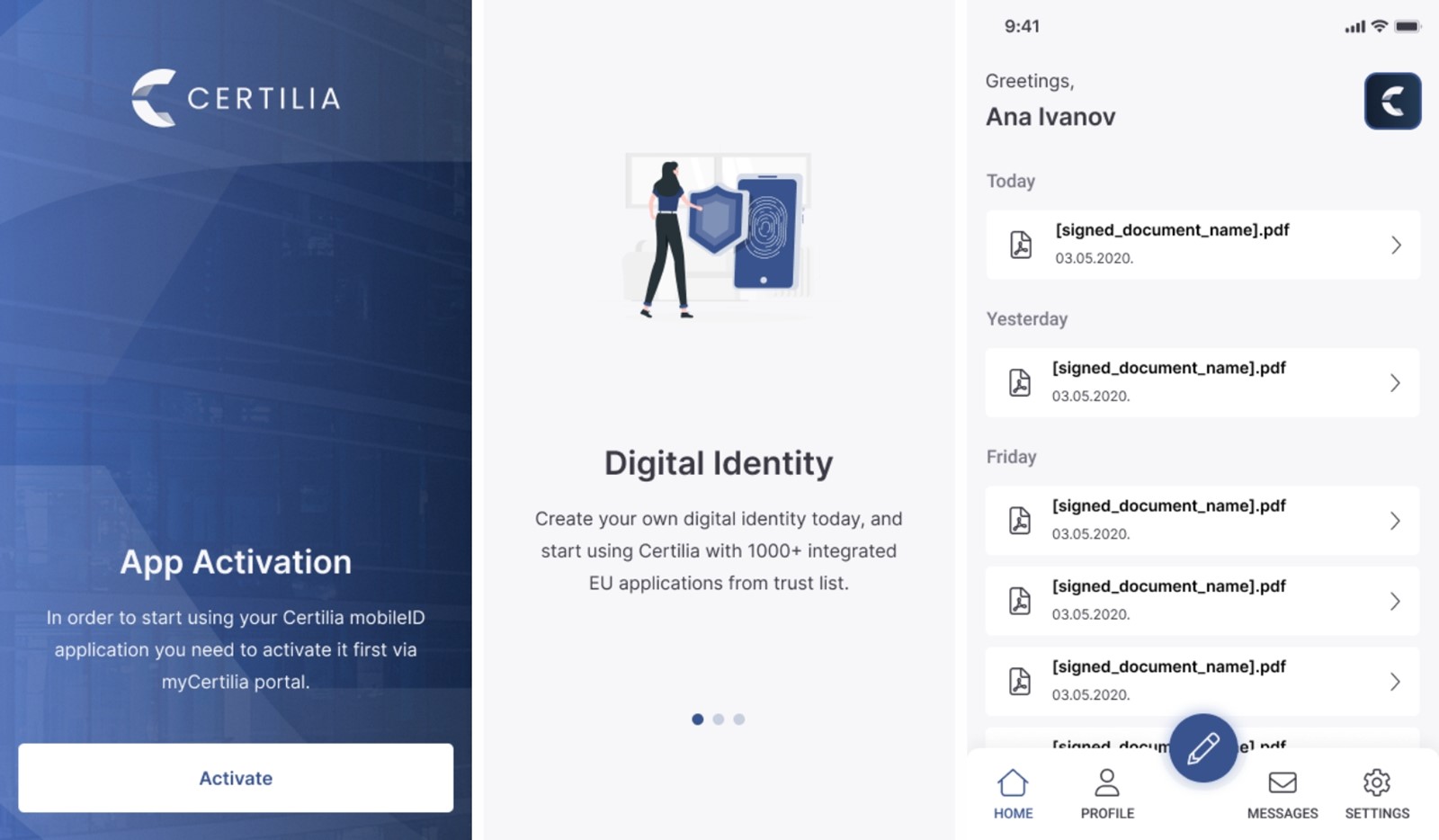Open the signed document under Yesterday
Viewport: 1439px width, 840px height.
tap(1203, 382)
